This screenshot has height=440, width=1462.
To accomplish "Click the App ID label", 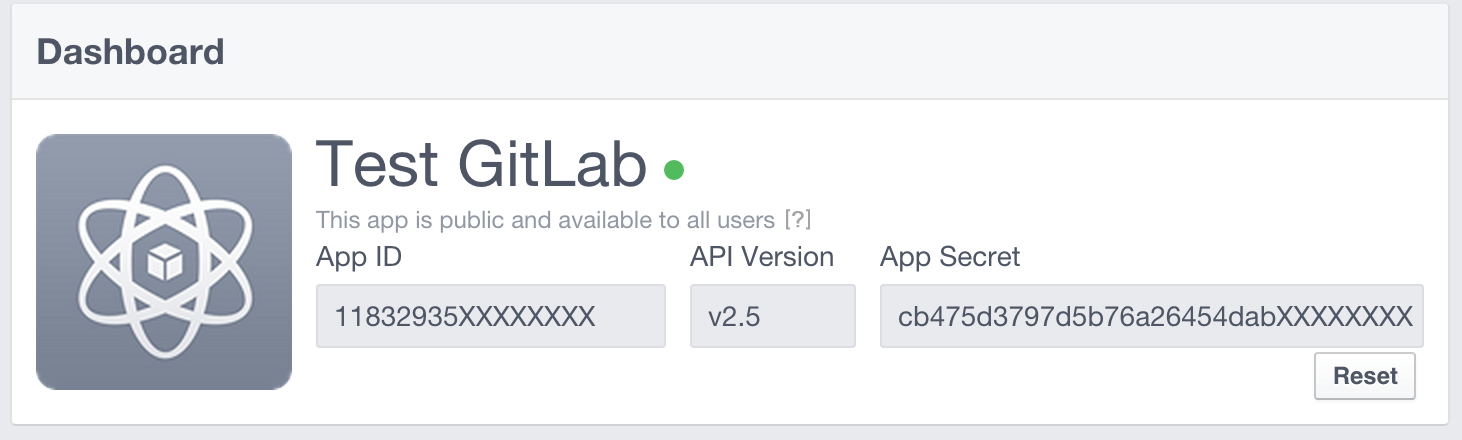I will click(359, 257).
